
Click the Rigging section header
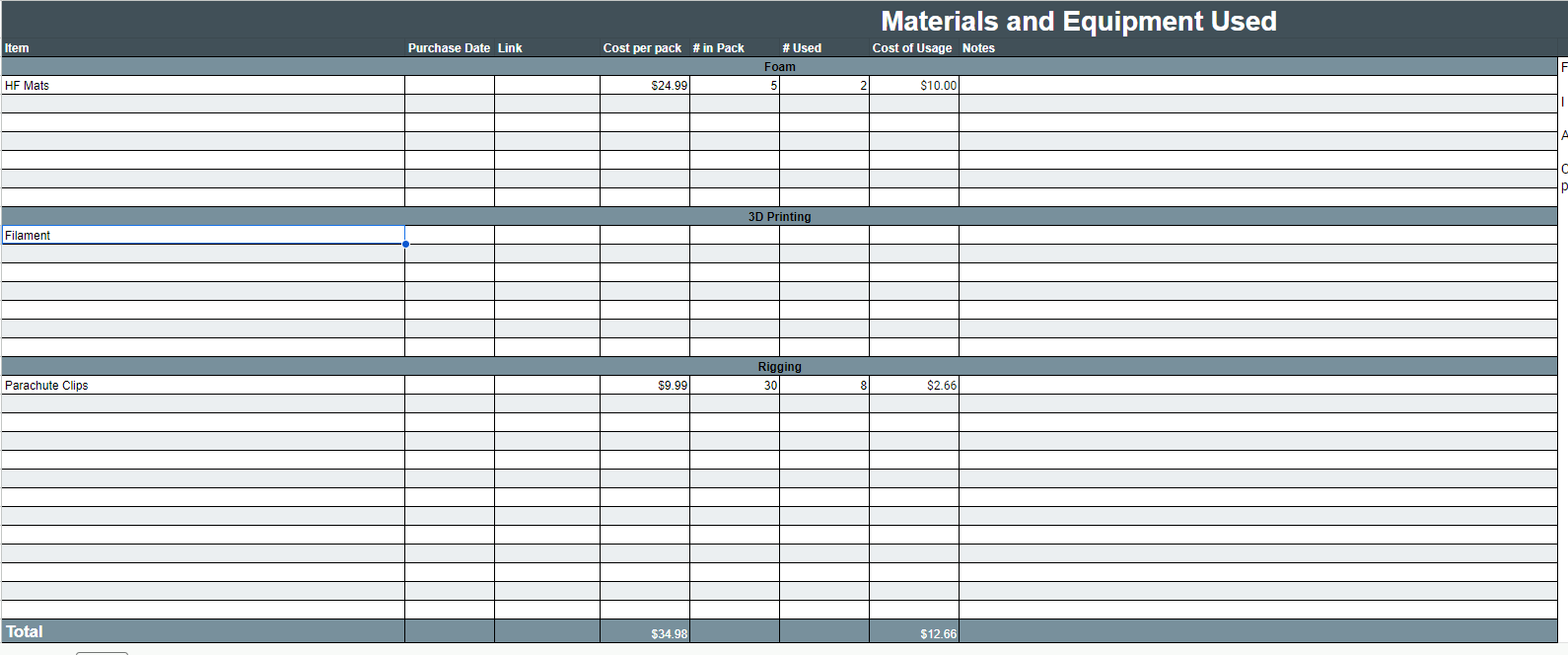click(779, 367)
